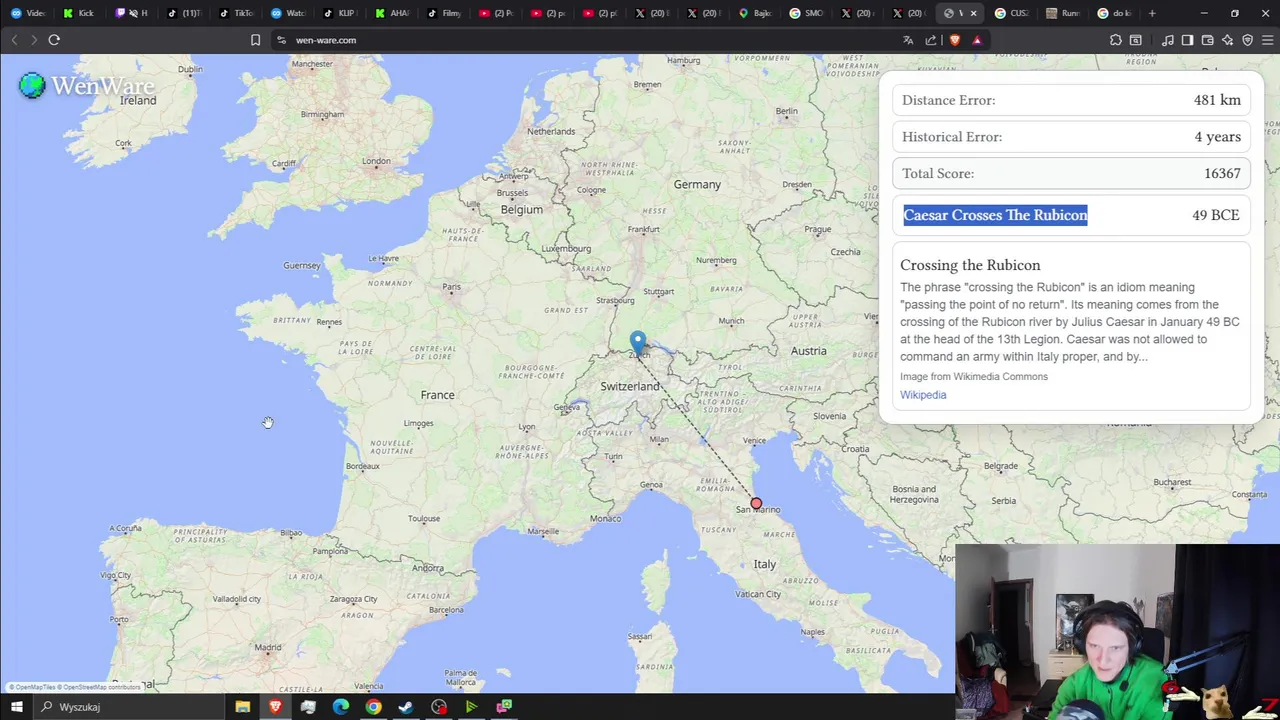Open Steam from the taskbar
1280x720 pixels.
coord(406,707)
